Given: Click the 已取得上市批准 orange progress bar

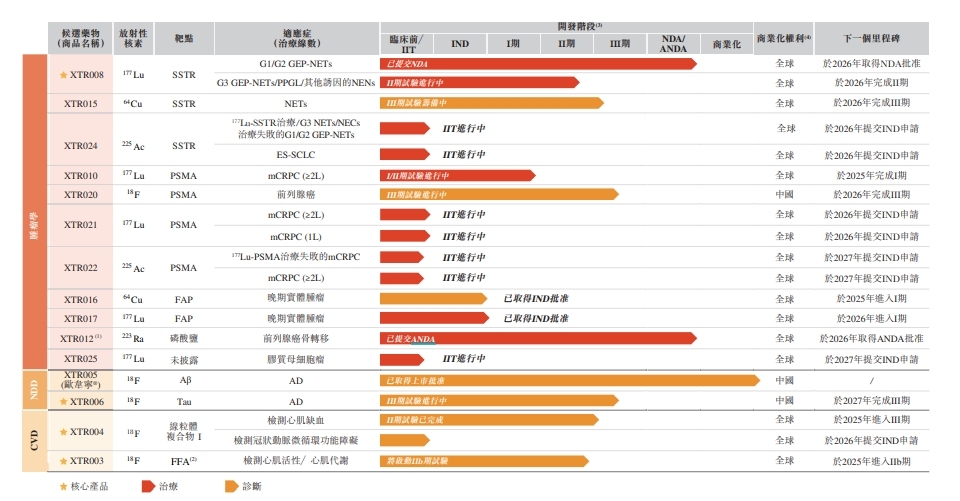Looking at the screenshot, I should 570,381.
